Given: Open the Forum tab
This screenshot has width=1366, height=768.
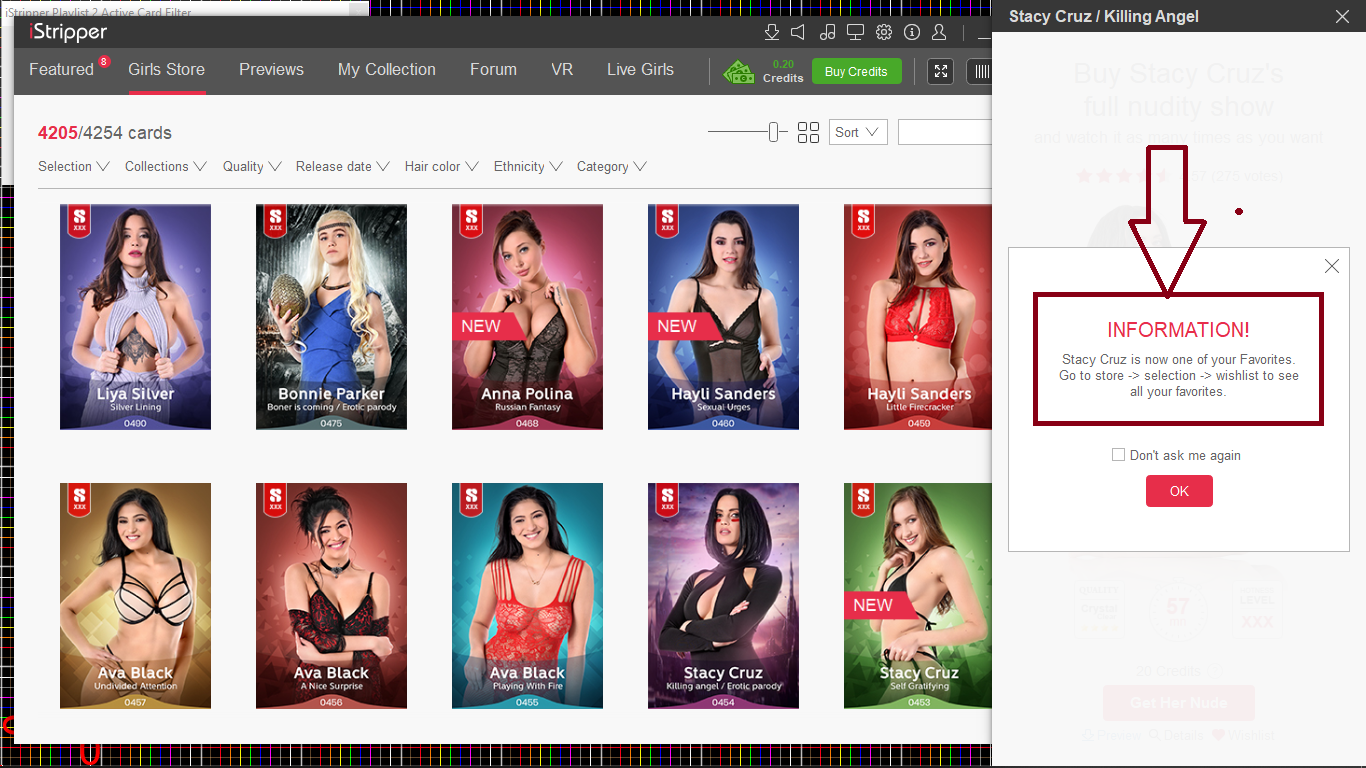Looking at the screenshot, I should tap(493, 70).
